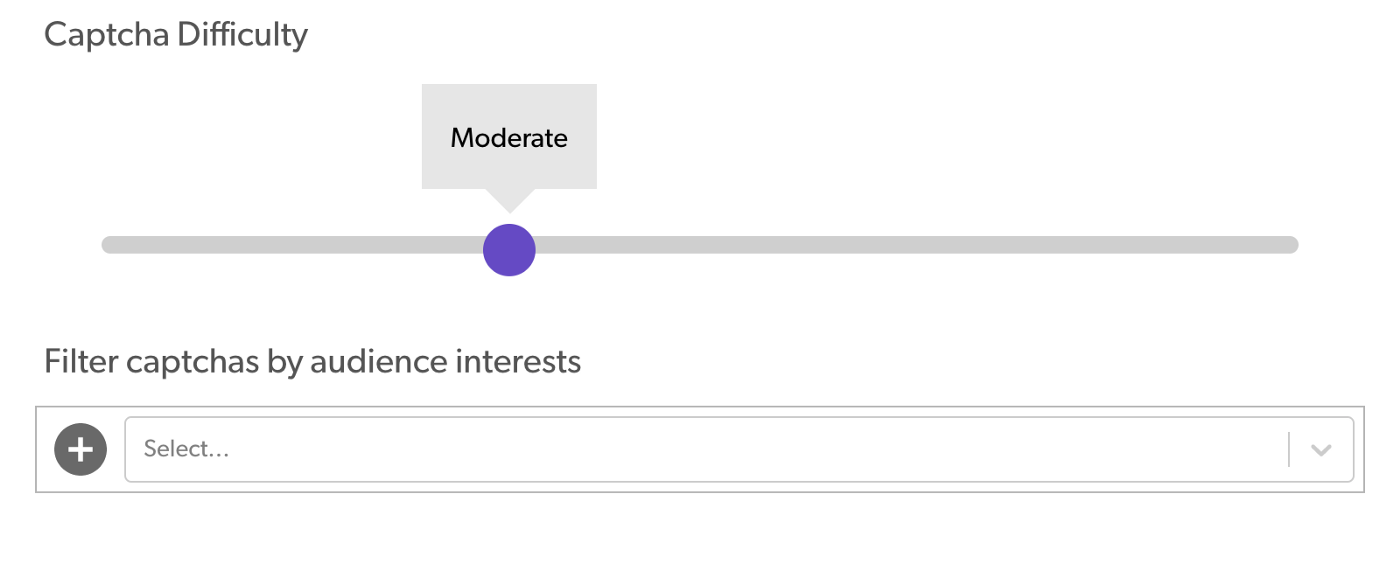Click "Filter captchas by audience interests" label
Viewport: 1400px width, 563px height.
[312, 361]
